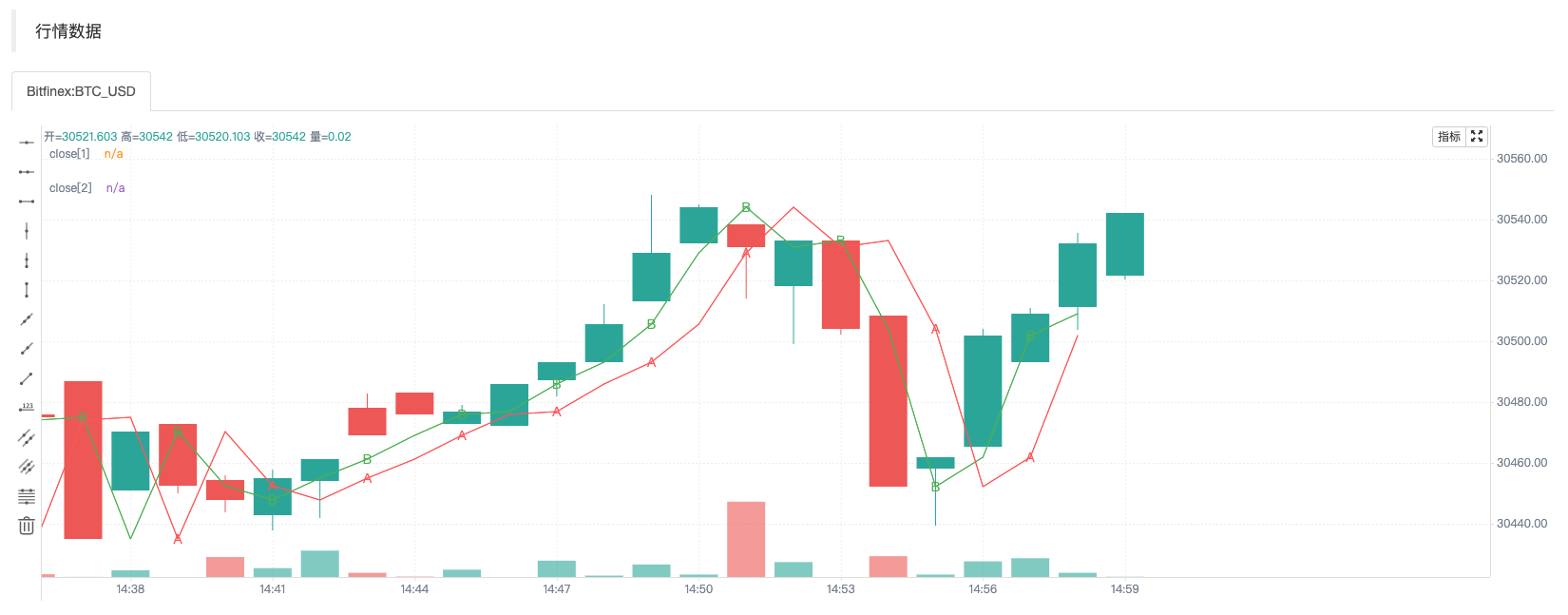Click the 14:50 label on the time axis
1568x615 pixels.
(x=698, y=589)
